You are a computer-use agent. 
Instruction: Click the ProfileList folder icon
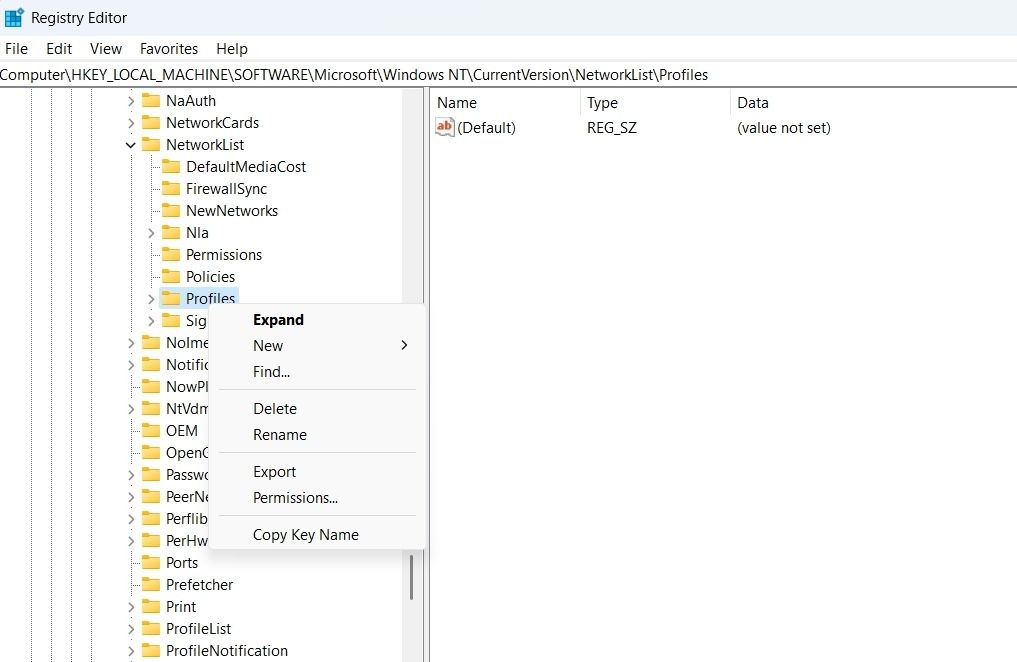[150, 629]
